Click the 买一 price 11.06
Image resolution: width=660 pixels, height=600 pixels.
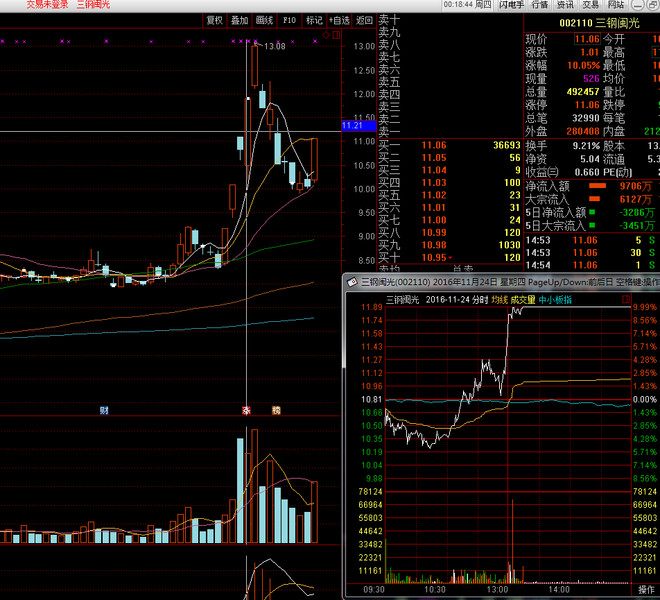[x=434, y=145]
